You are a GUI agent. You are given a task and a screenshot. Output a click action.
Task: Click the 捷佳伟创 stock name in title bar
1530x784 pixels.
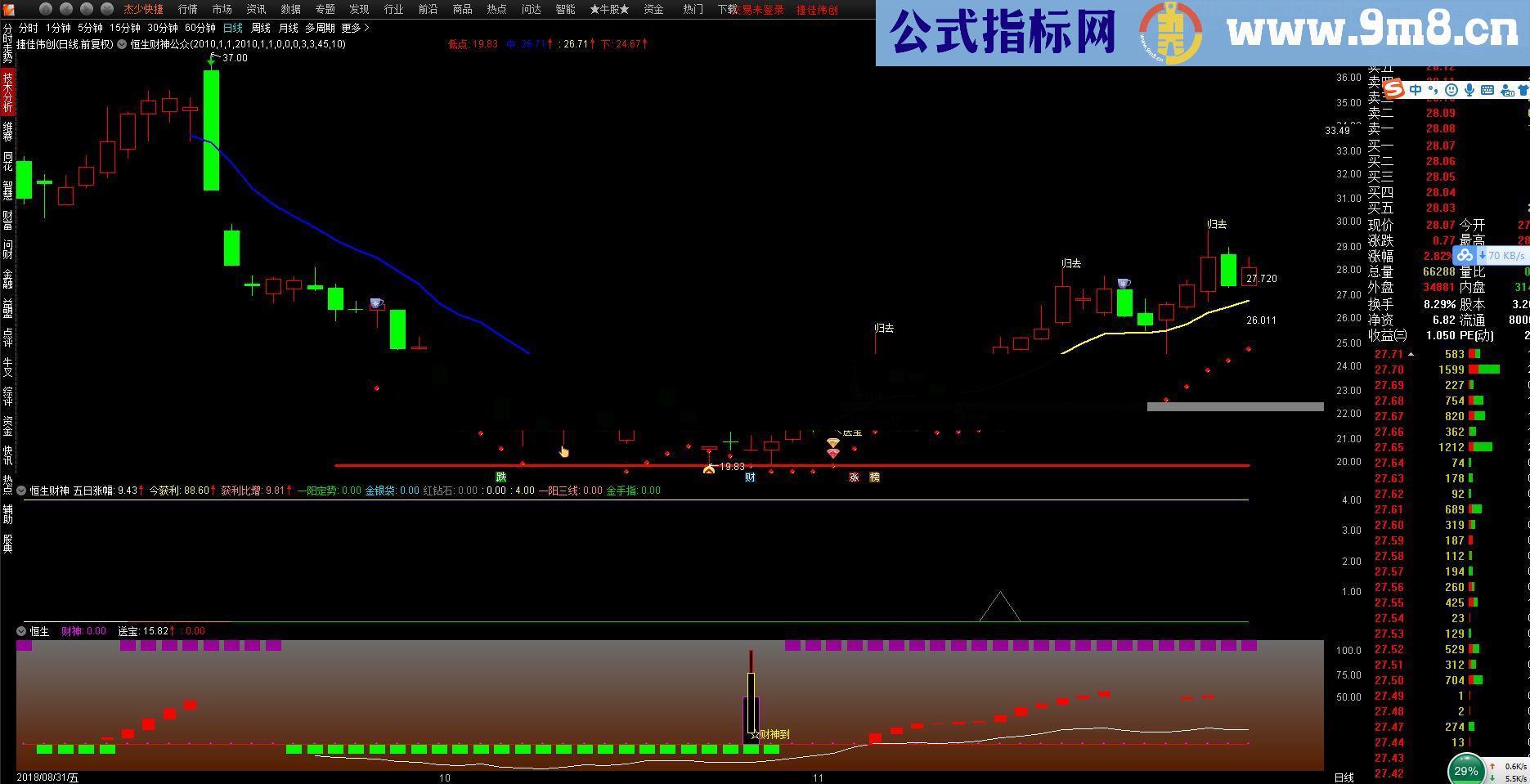click(817, 10)
